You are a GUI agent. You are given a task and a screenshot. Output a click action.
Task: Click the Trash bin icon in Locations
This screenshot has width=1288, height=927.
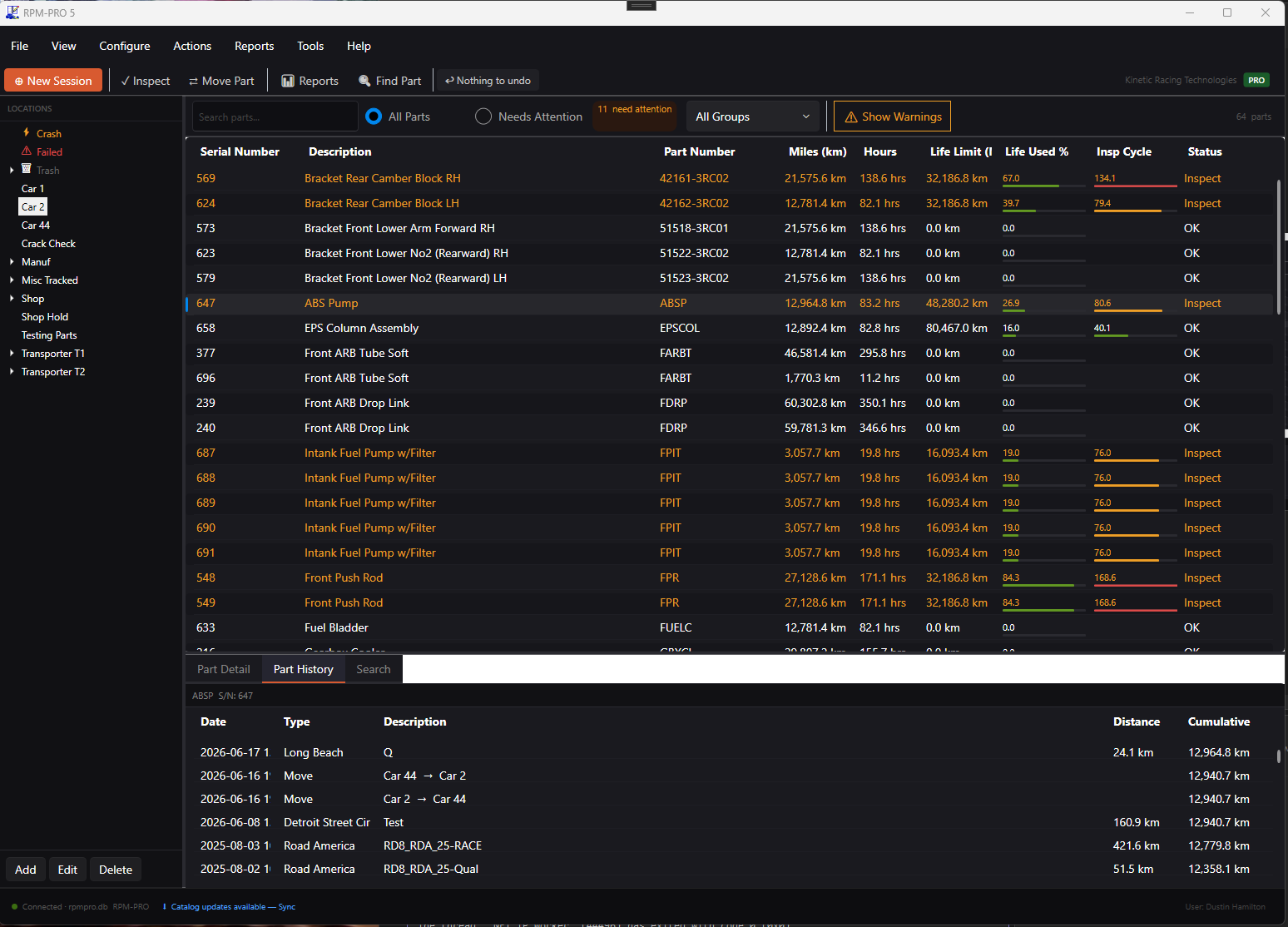(x=27, y=169)
